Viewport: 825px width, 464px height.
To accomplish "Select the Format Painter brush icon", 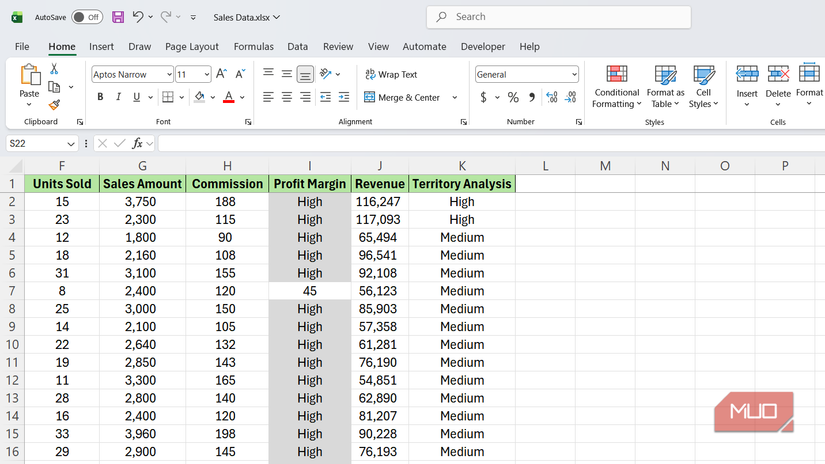I will point(54,105).
